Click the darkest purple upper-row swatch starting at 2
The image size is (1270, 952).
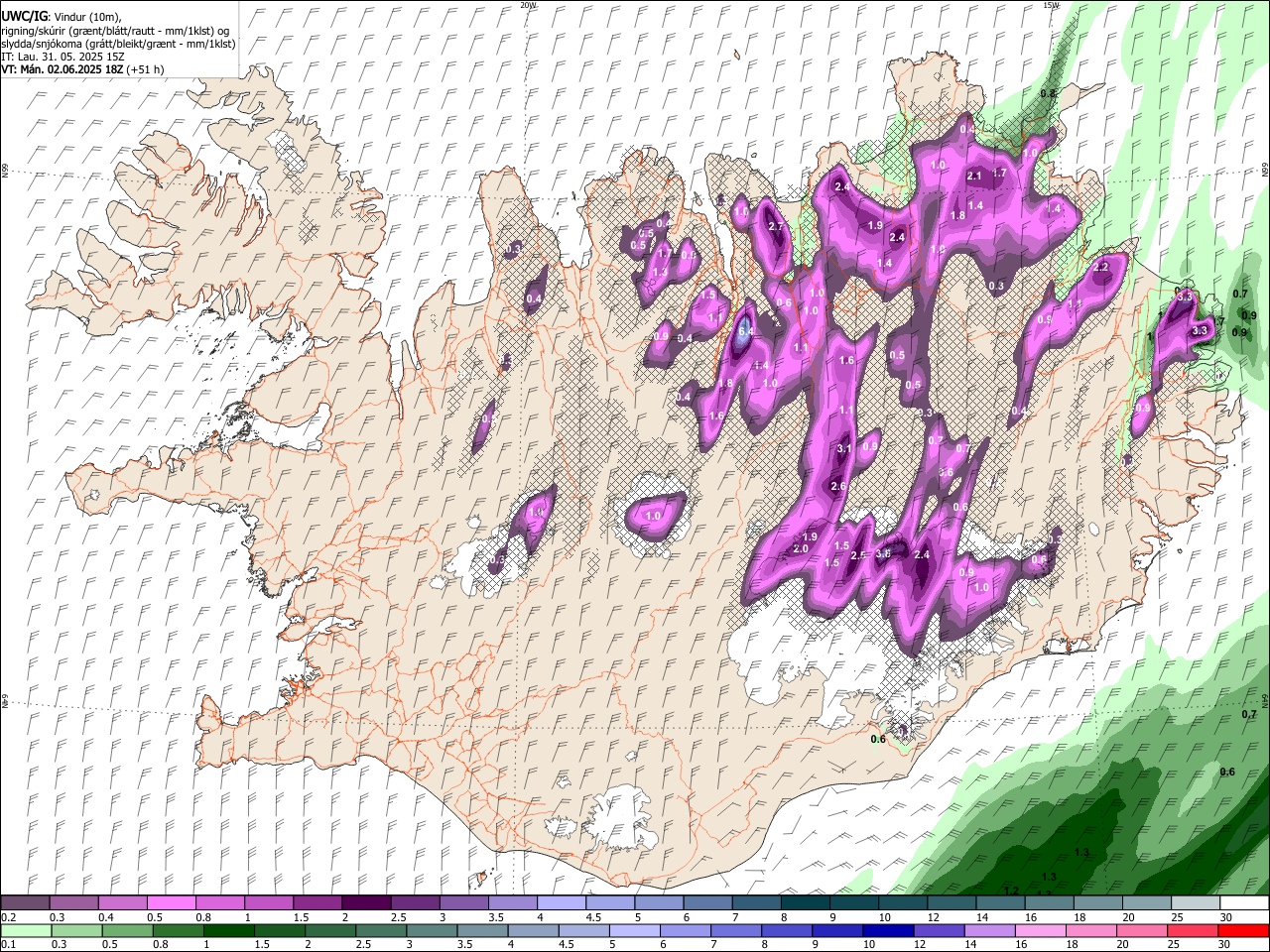click(365, 902)
